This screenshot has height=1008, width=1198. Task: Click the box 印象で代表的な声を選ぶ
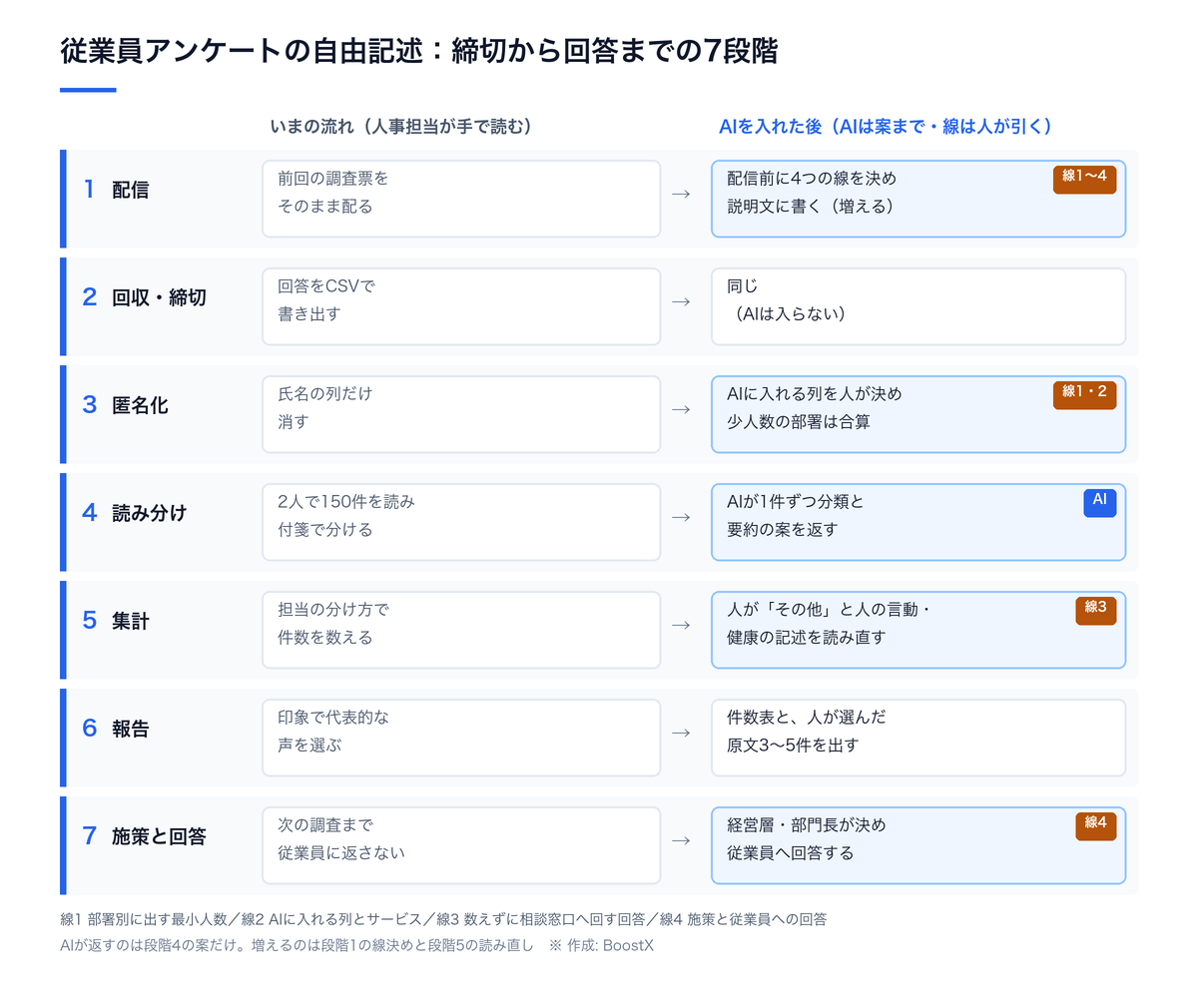click(x=461, y=738)
